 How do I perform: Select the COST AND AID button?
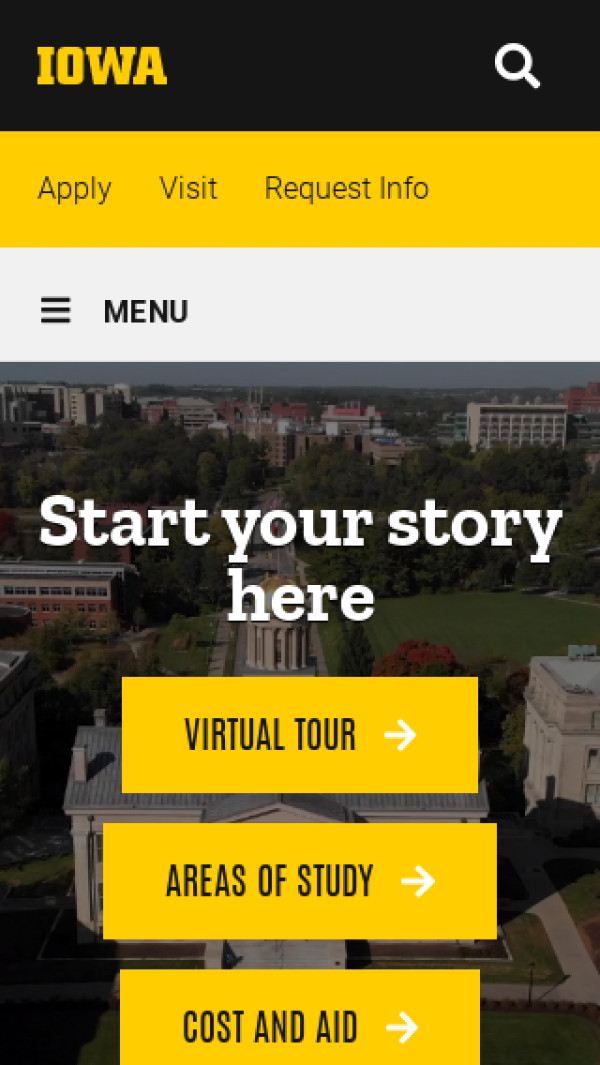coord(300,1019)
